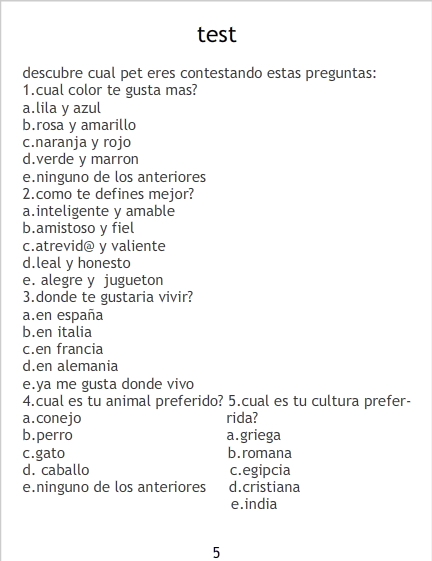Click page number 5 at bottom
432x561 pixels.
coord(216,553)
